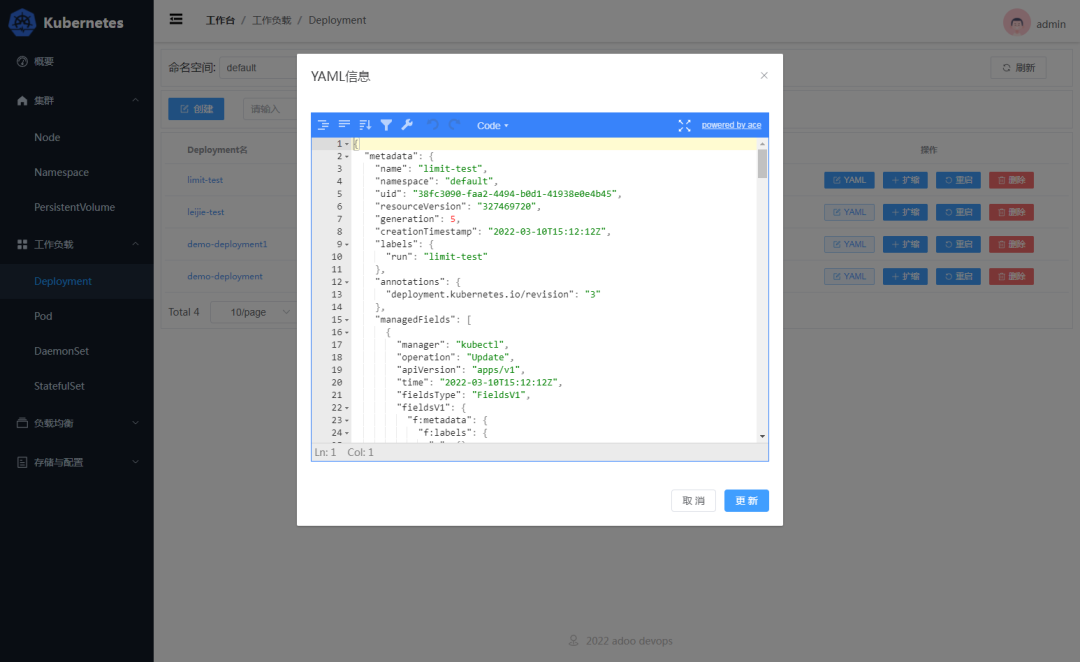Open the filter funnel tool

point(386,125)
